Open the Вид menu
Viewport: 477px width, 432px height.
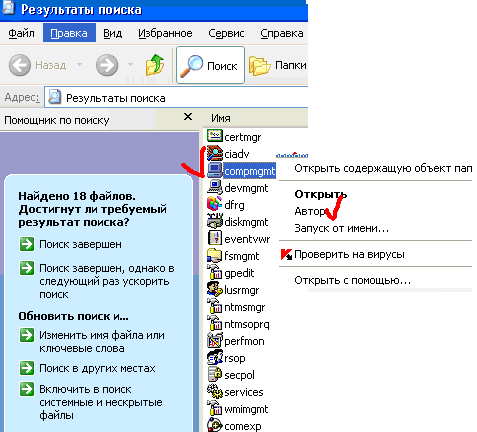[x=112, y=33]
